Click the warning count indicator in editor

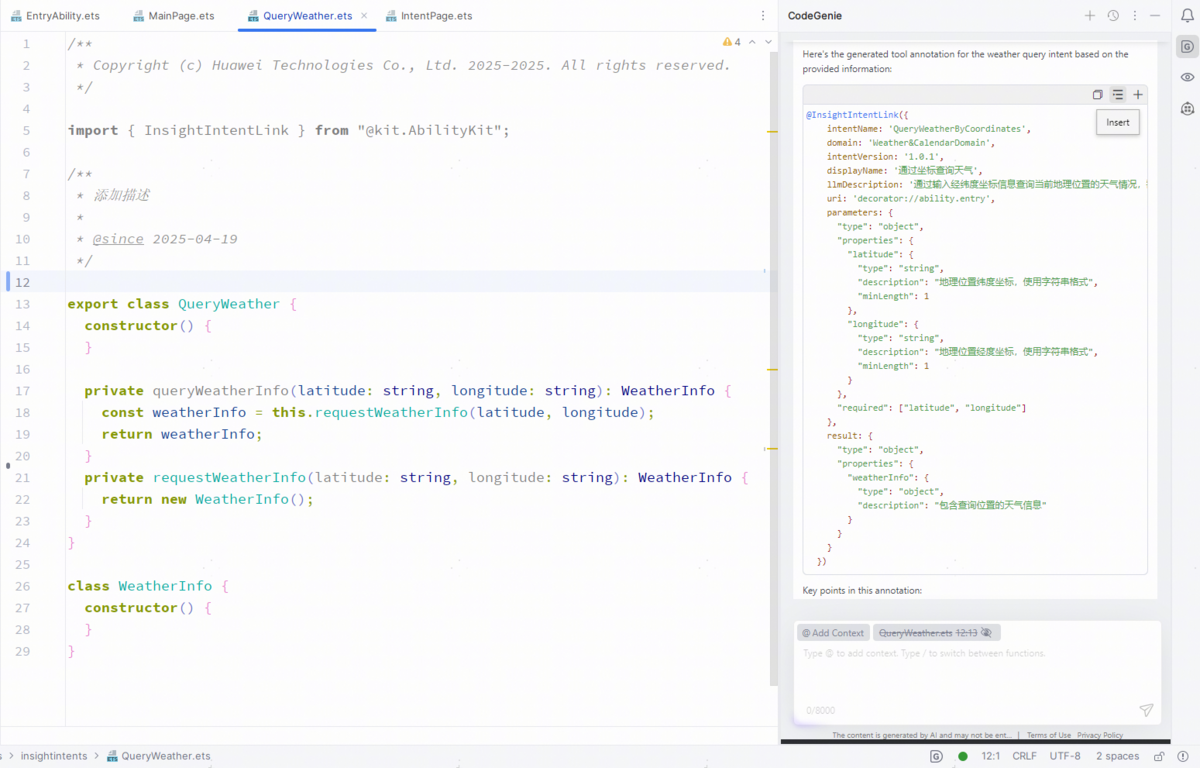[x=732, y=42]
